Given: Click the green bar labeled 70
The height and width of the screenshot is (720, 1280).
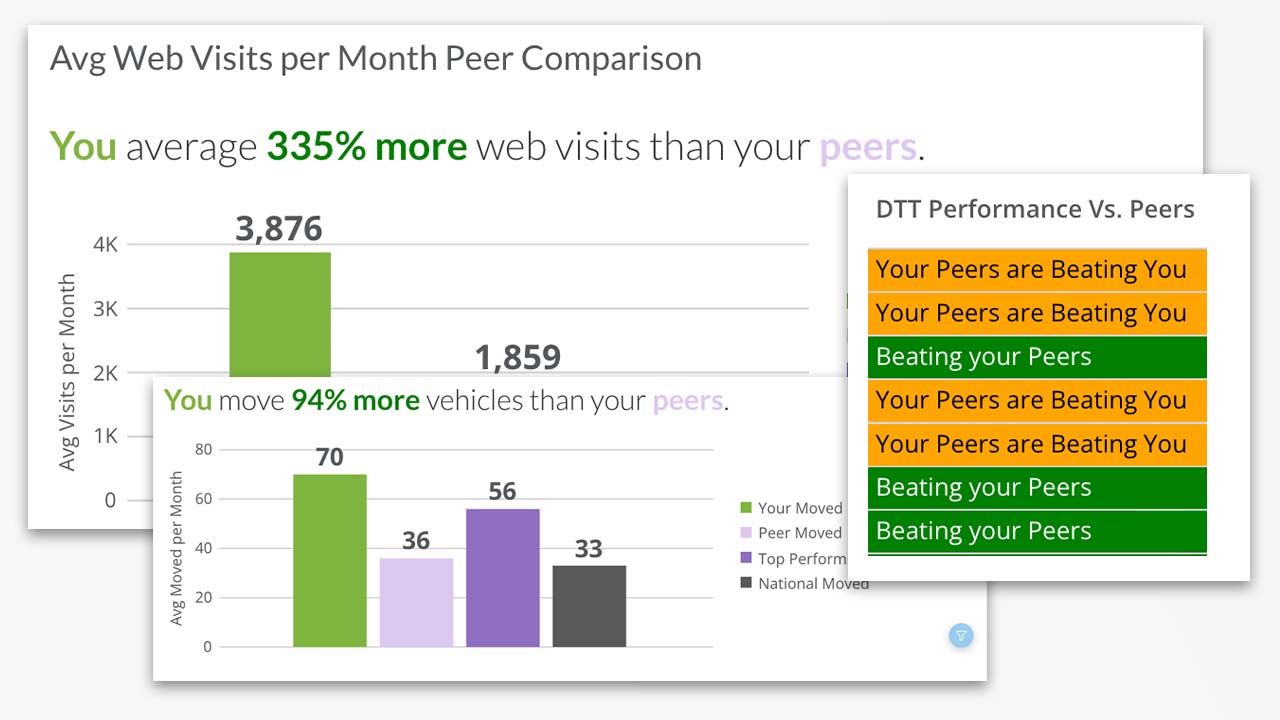Looking at the screenshot, I should pyautogui.click(x=330, y=560).
